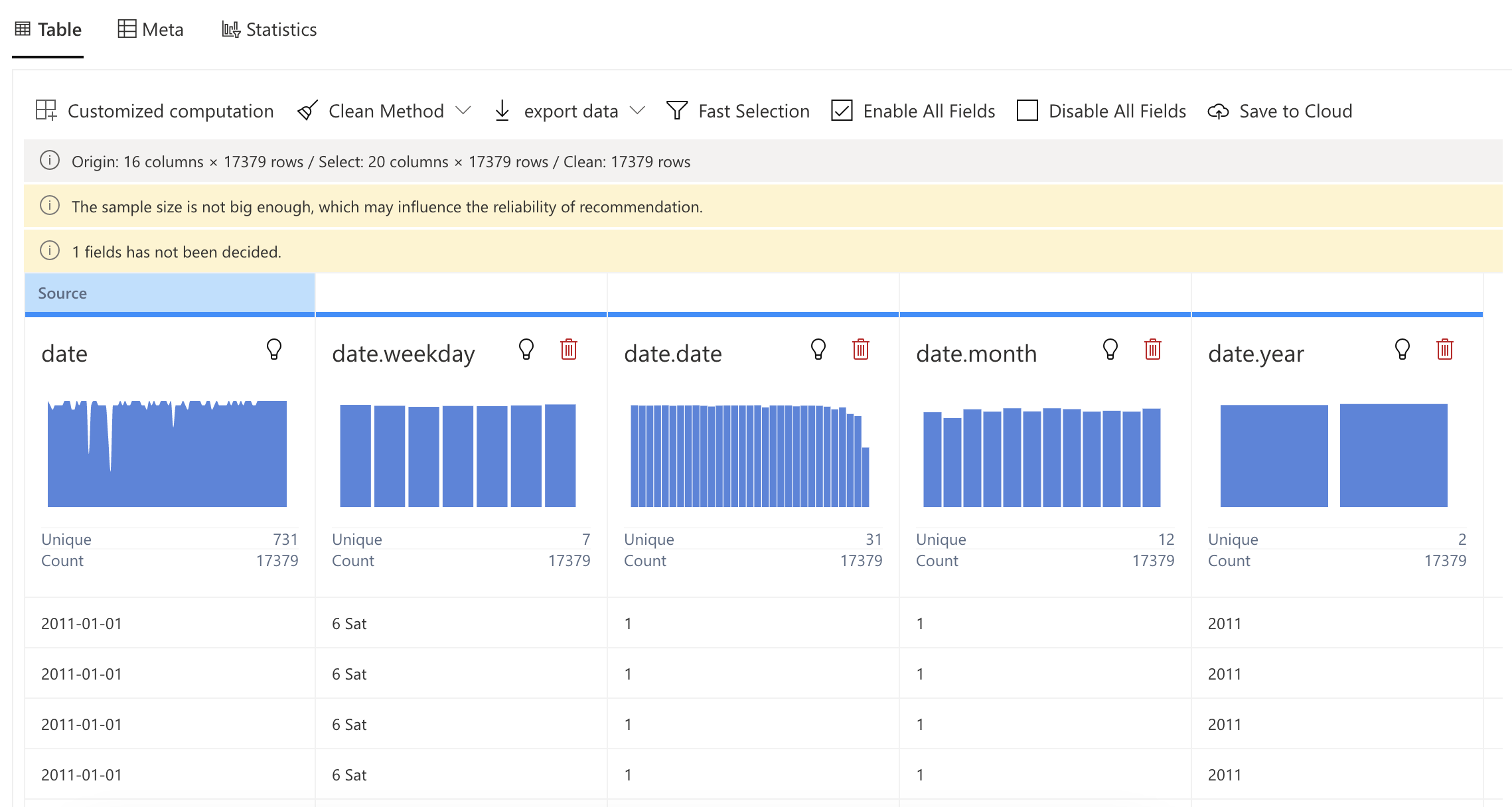Delete the date.date field with trash icon
The image size is (1512, 807).
pos(861,349)
